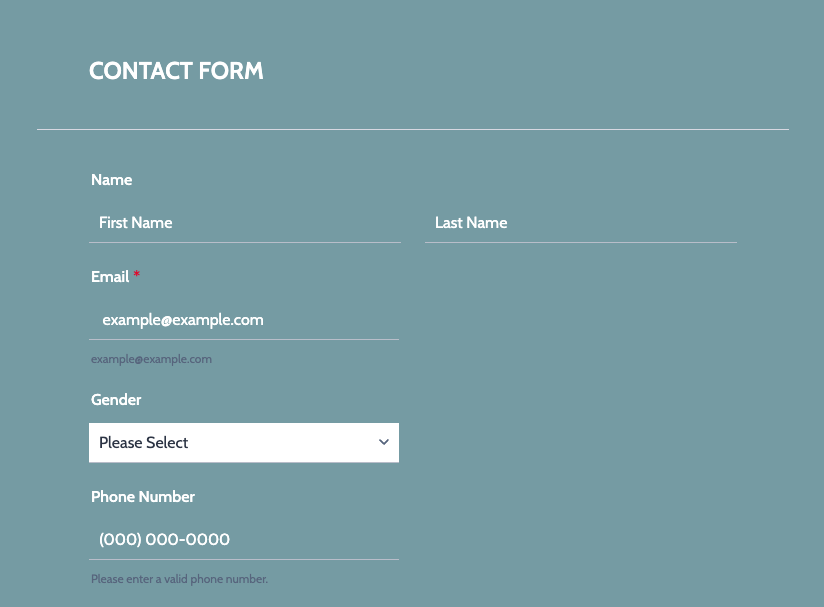Click the underline under the phone input
The width and height of the screenshot is (824, 607).
(244, 559)
